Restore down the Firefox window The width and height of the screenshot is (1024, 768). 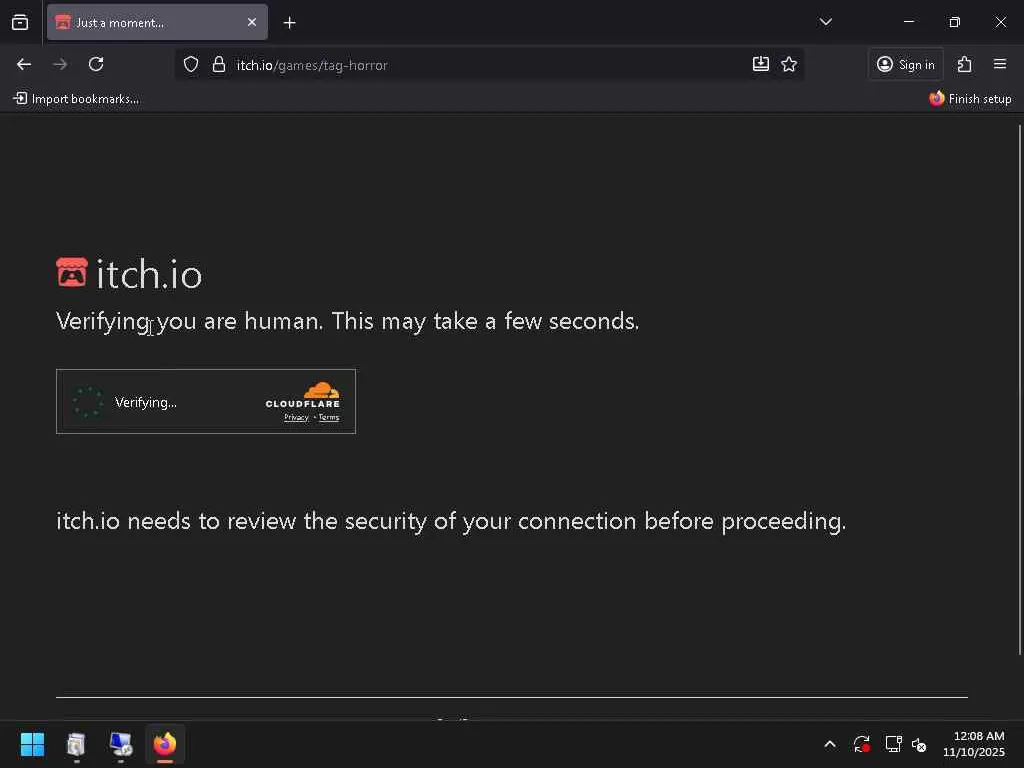click(x=954, y=22)
